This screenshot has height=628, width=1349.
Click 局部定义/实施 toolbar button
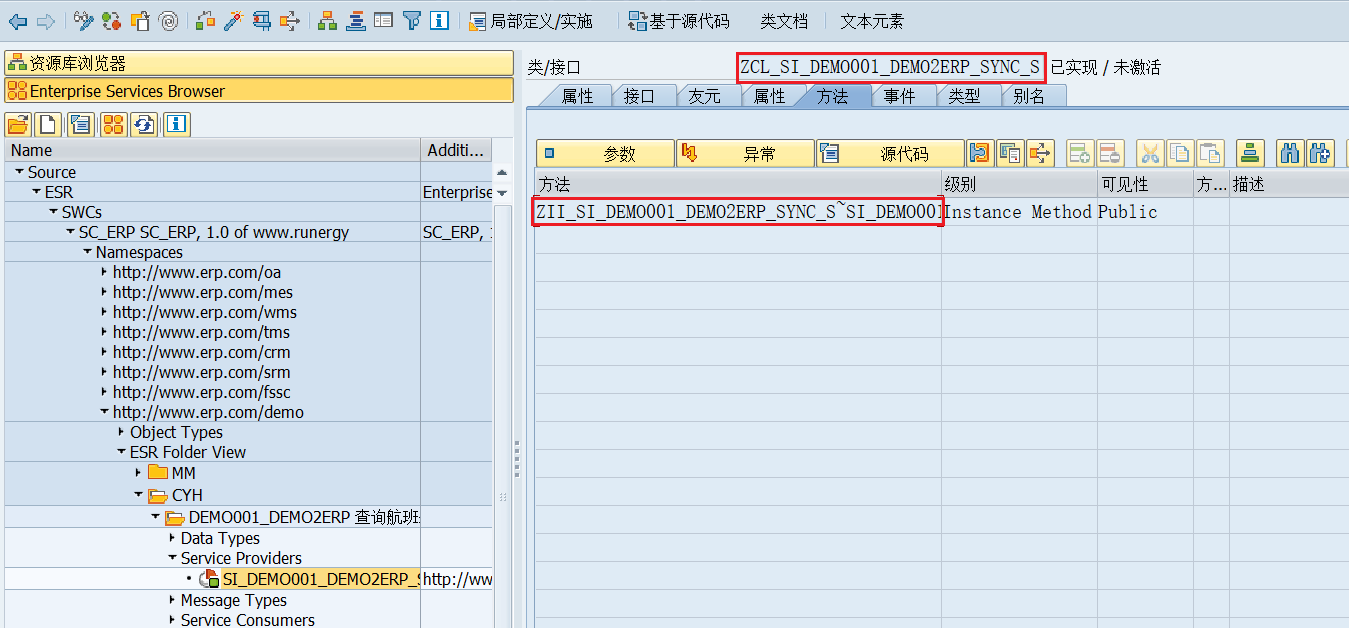pyautogui.click(x=532, y=21)
